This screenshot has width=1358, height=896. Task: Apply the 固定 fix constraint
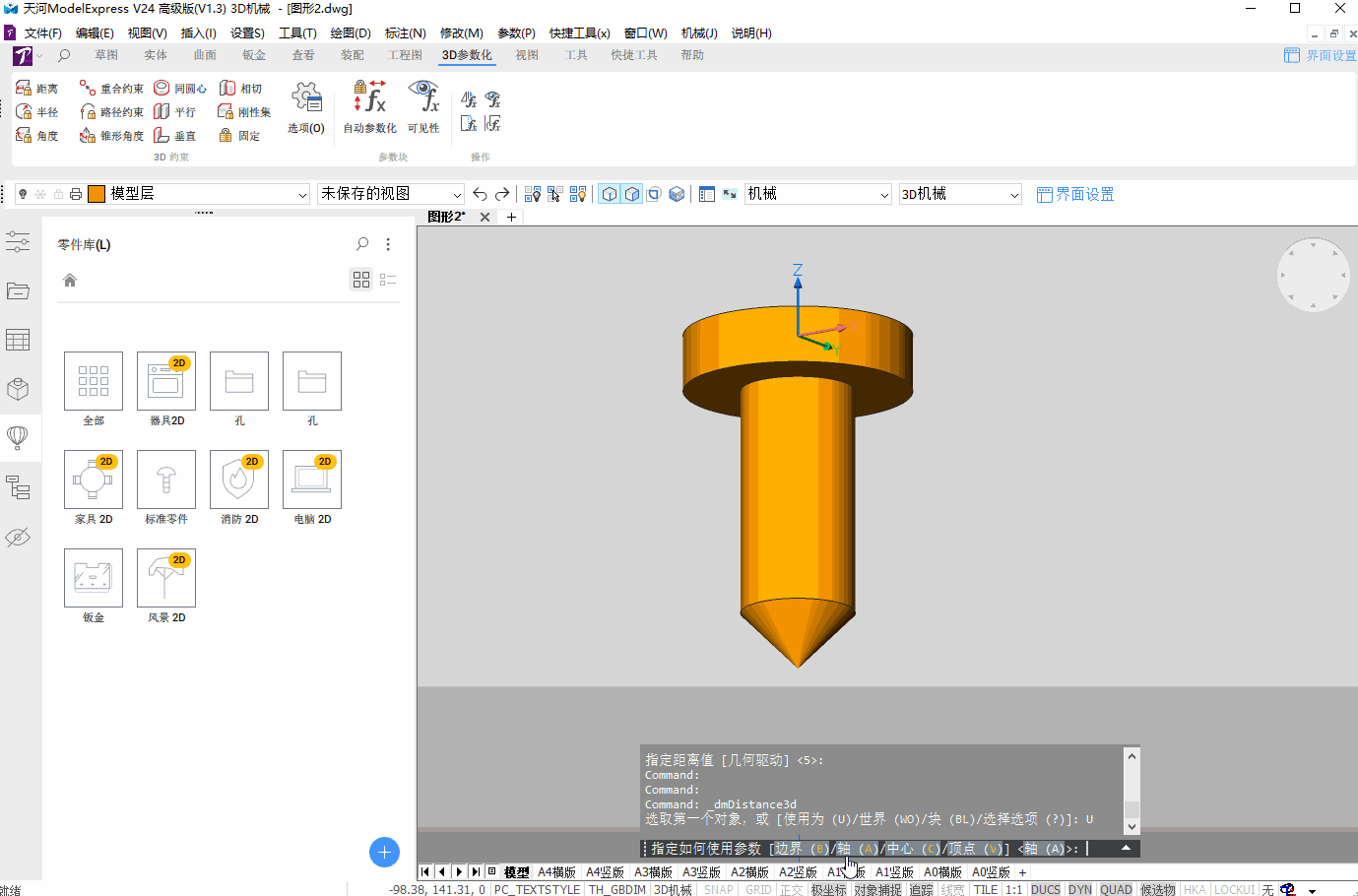(239, 136)
